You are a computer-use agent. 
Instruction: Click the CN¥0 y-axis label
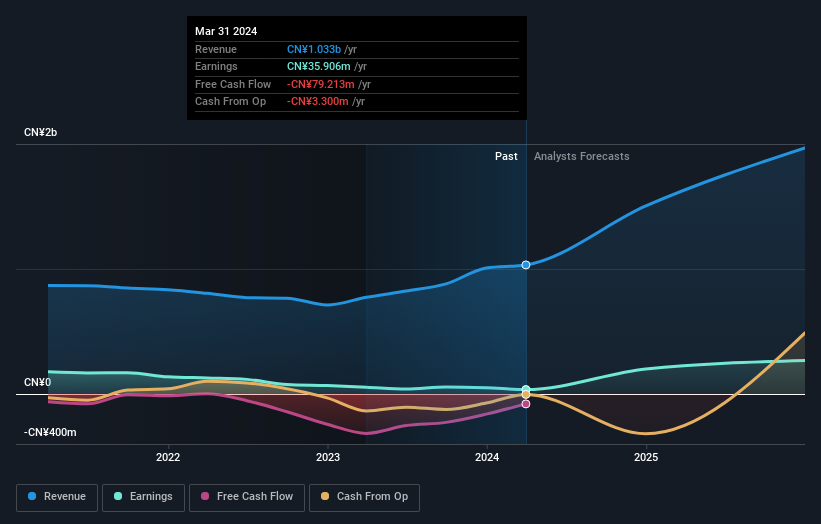tap(38, 383)
